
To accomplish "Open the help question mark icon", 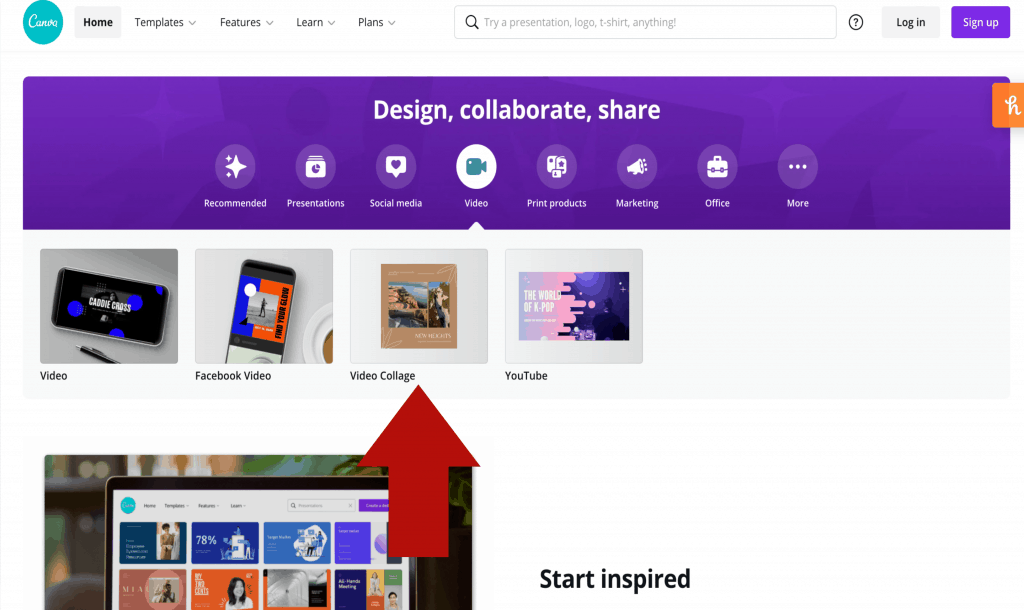I will pos(856,22).
